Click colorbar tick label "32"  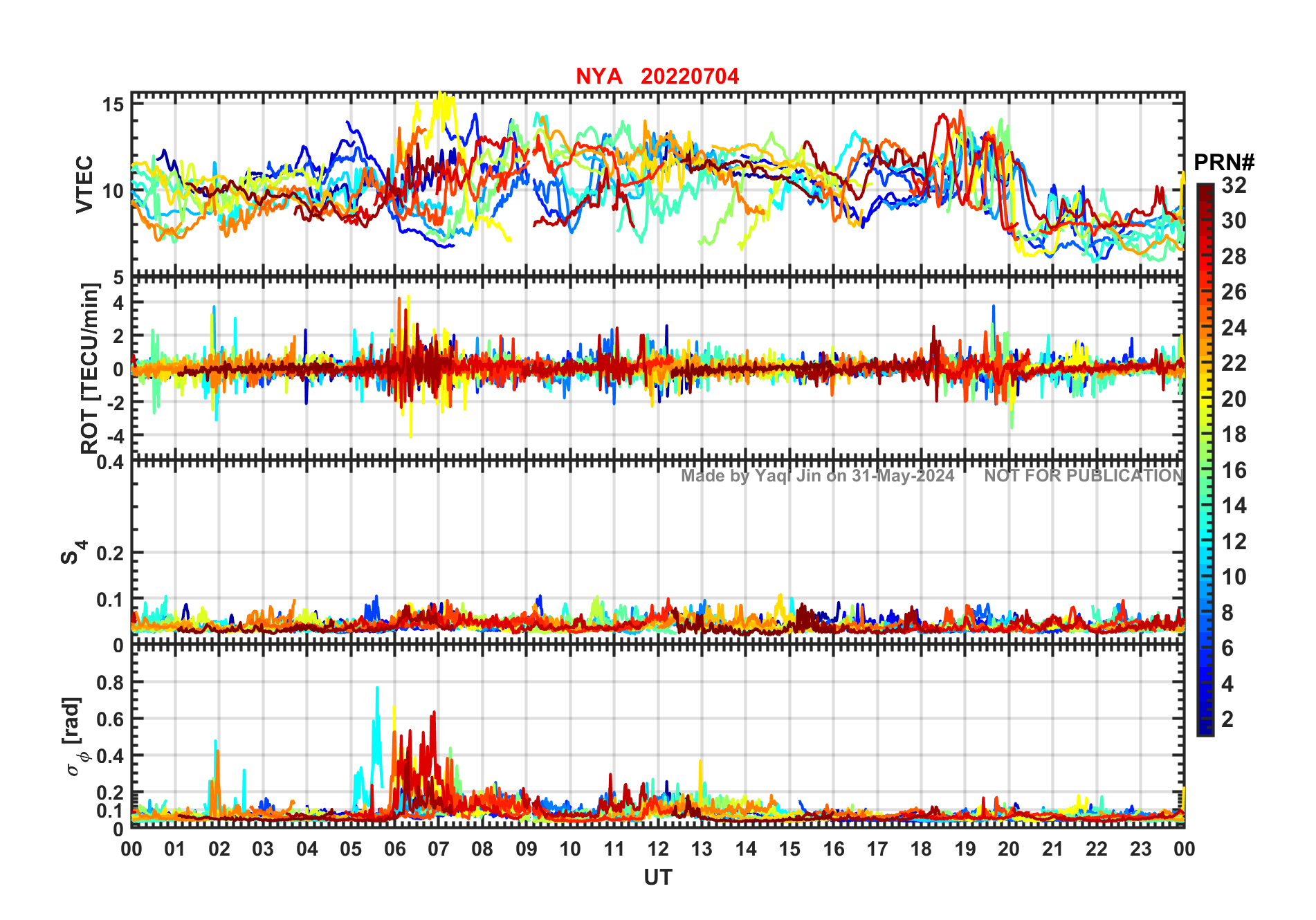click(1234, 185)
